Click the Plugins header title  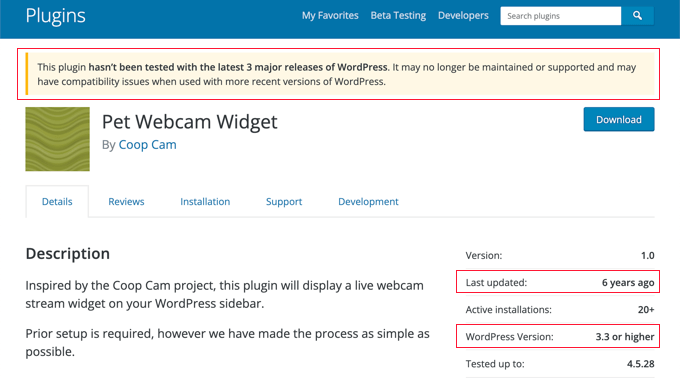(56, 16)
